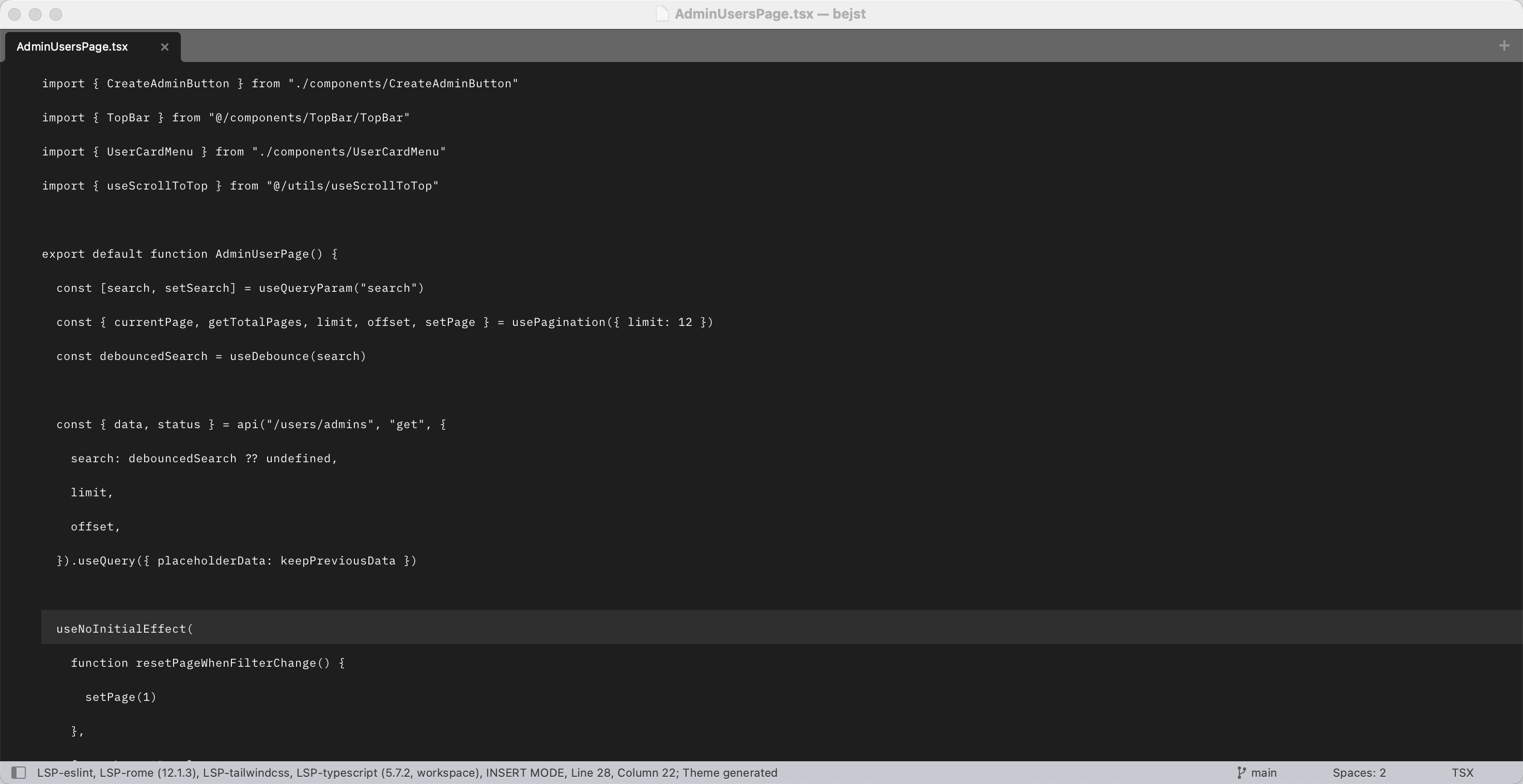Click the 'limit,' property line
Screen dimensions: 1523x784
coord(91,493)
